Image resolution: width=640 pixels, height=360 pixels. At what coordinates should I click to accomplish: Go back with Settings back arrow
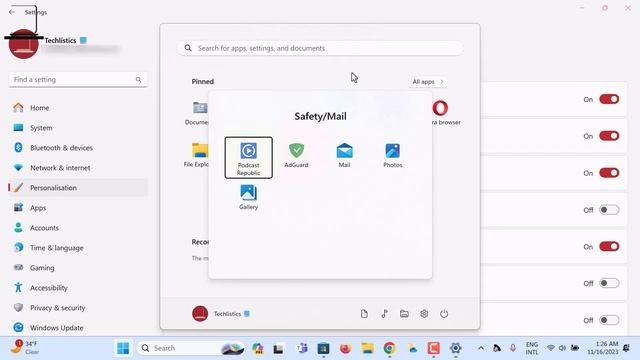[12, 12]
